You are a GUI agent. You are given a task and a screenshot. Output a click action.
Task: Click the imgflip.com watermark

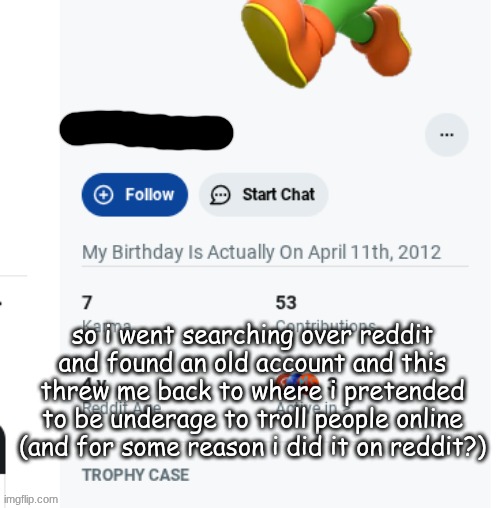31,499
